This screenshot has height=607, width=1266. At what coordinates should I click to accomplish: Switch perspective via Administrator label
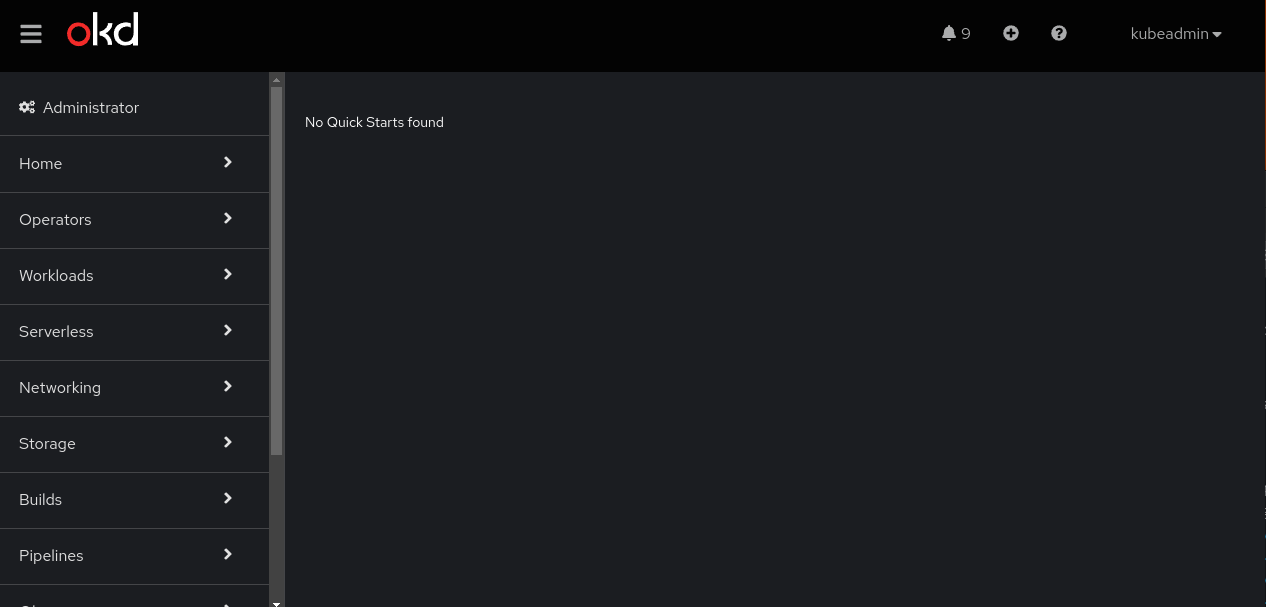91,107
